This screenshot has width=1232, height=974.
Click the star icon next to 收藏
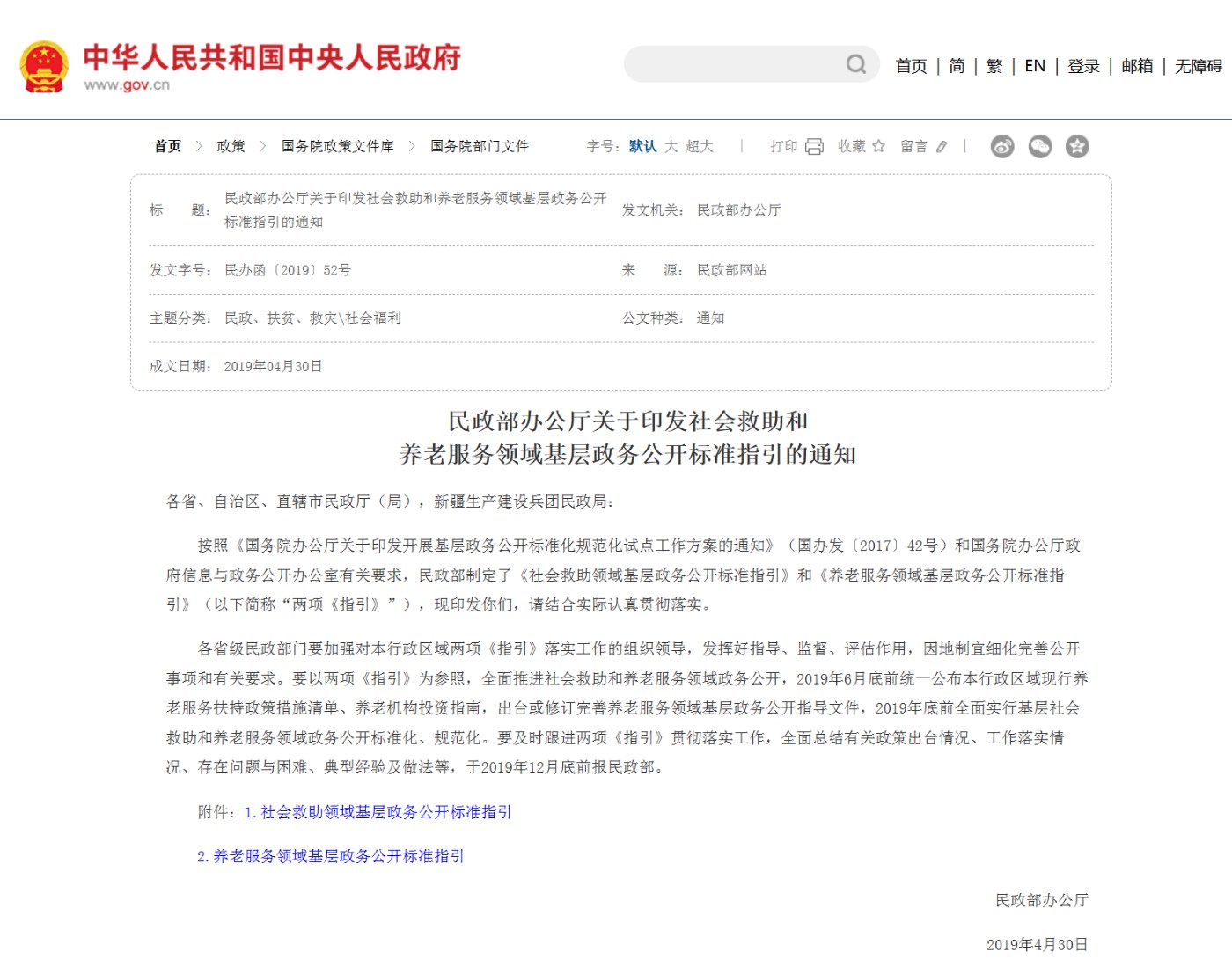pos(878,146)
